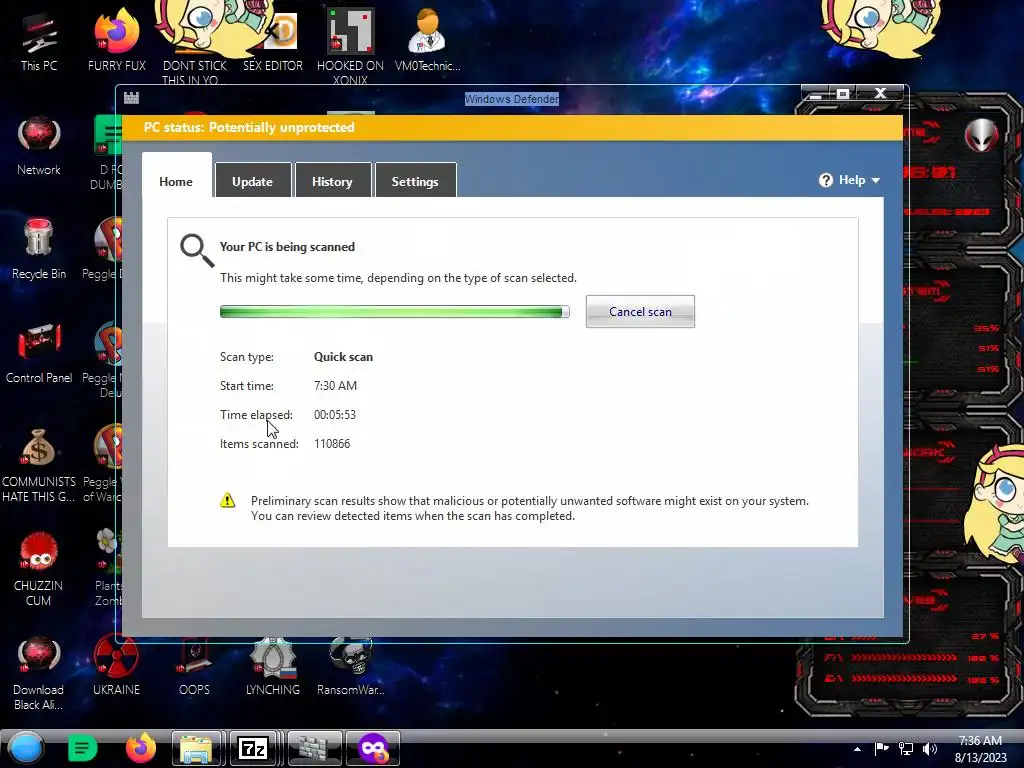The image size is (1024, 768).
Task: Click the Quick scan value text
Action: click(344, 357)
